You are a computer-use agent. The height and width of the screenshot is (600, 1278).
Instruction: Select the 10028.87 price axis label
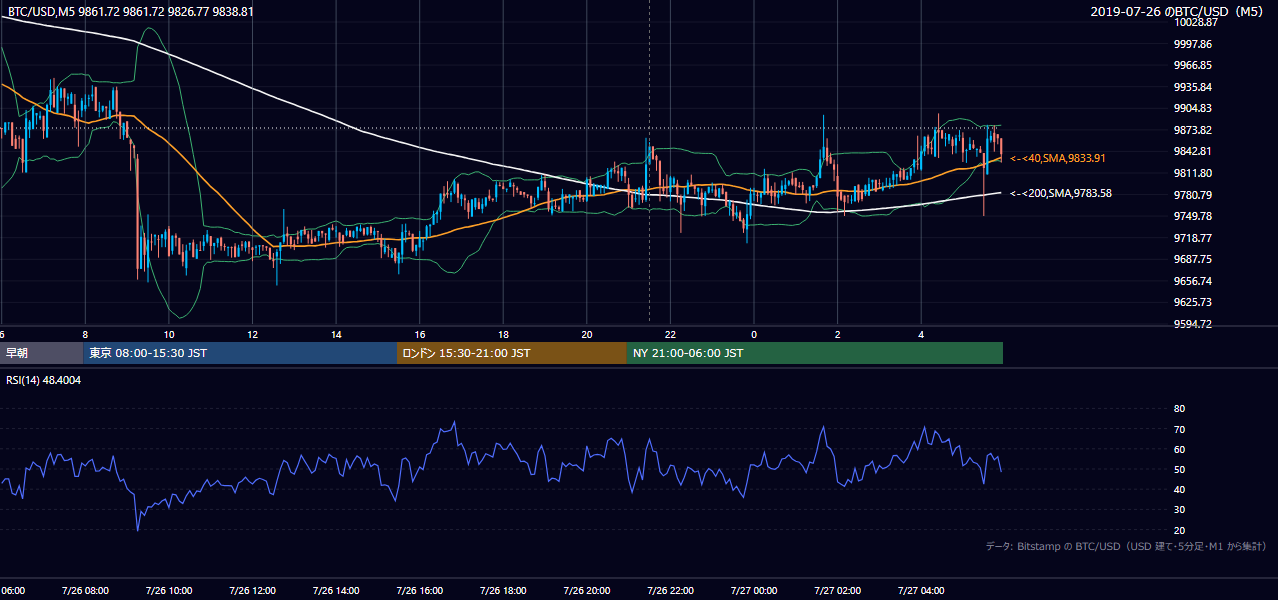tap(1195, 22)
